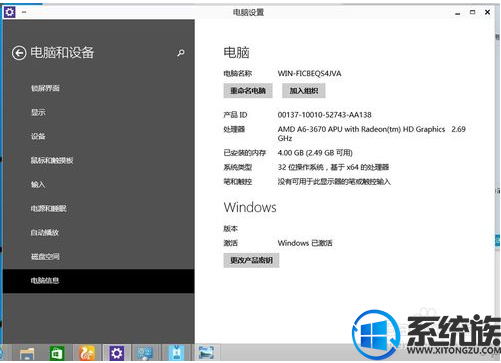Click the purple gear icon in title bar
Viewport: 501px width, 363px height.
coord(9,12)
